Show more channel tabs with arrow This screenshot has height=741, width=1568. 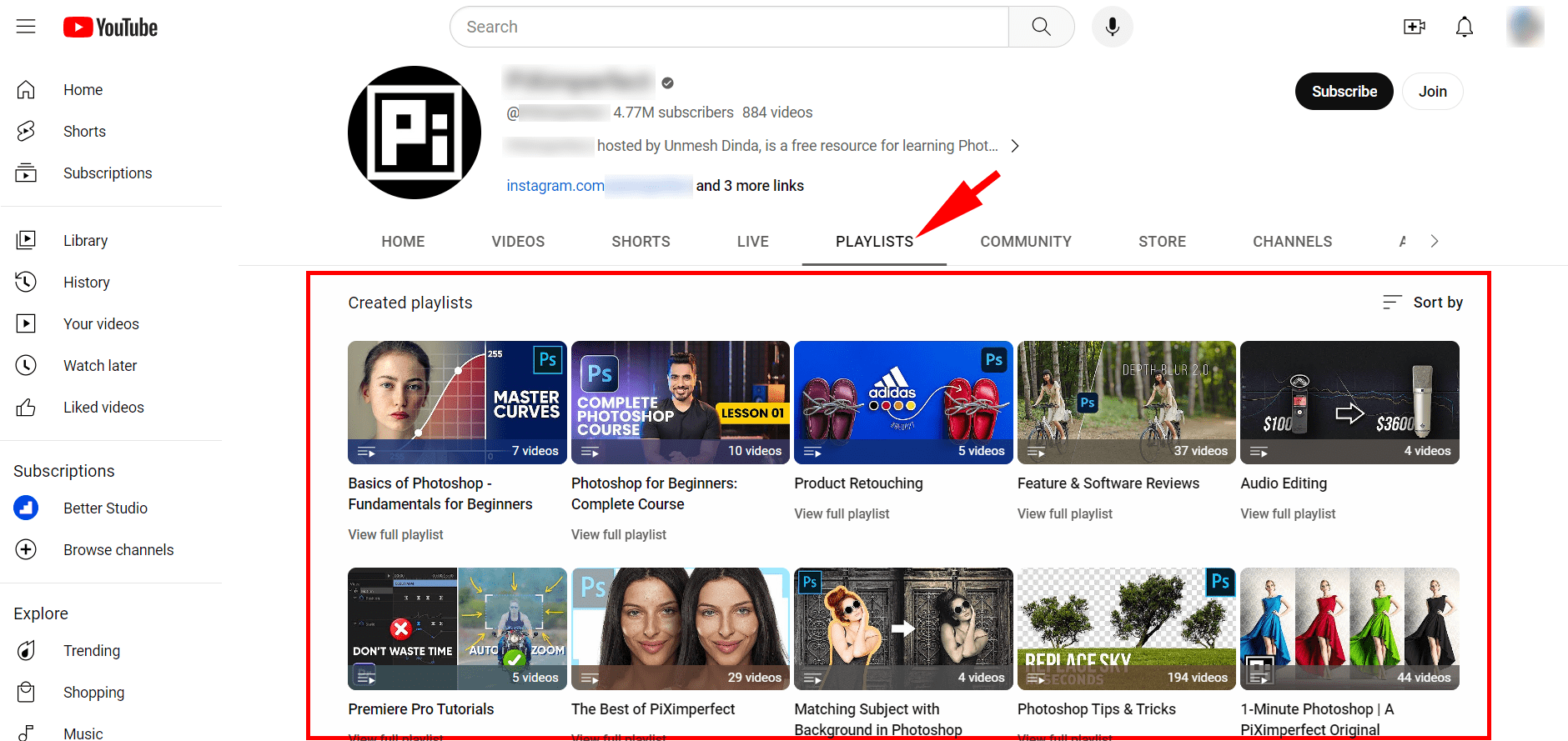click(x=1434, y=241)
